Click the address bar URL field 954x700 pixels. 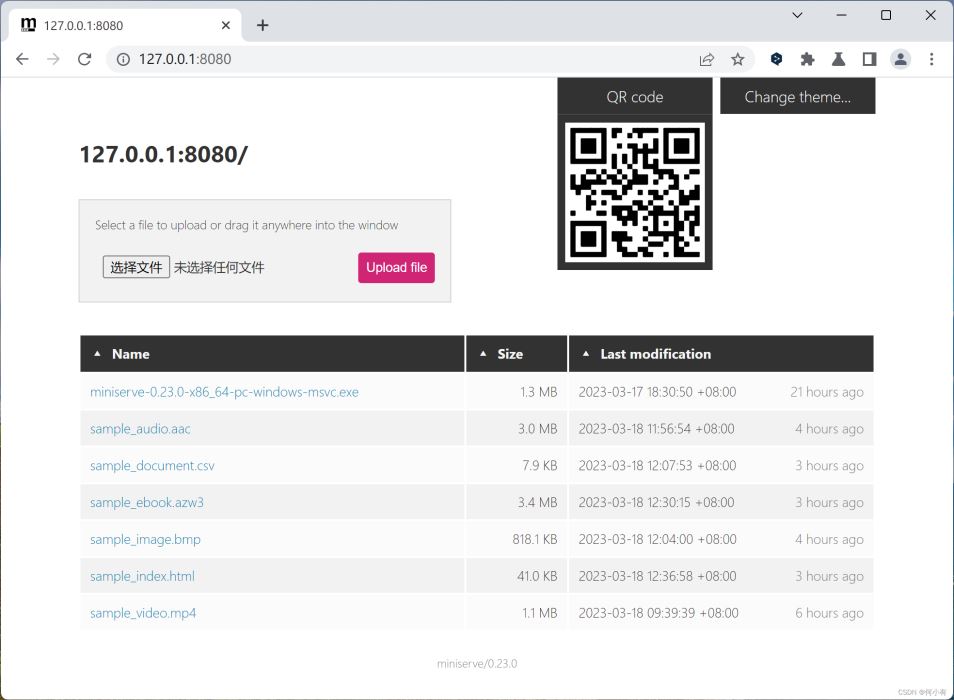400,59
